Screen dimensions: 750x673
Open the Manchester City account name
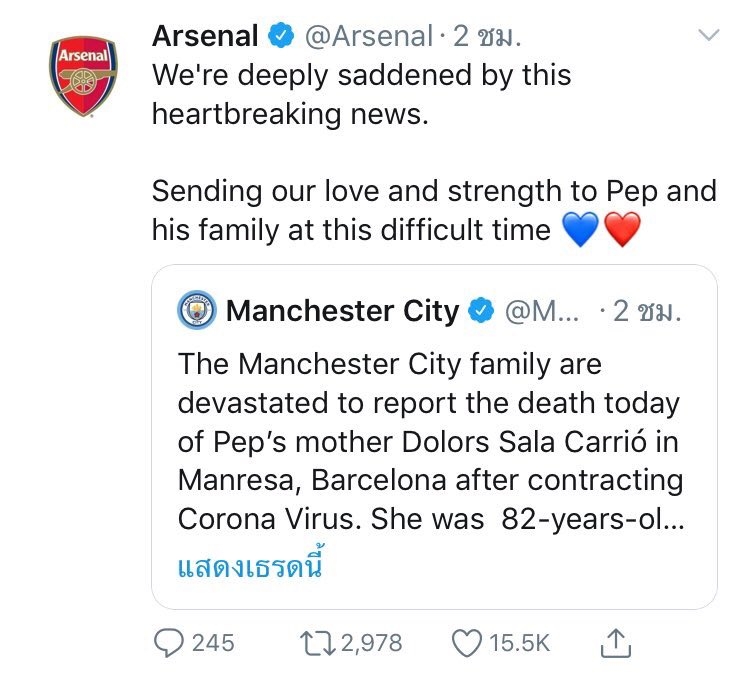pos(342,311)
